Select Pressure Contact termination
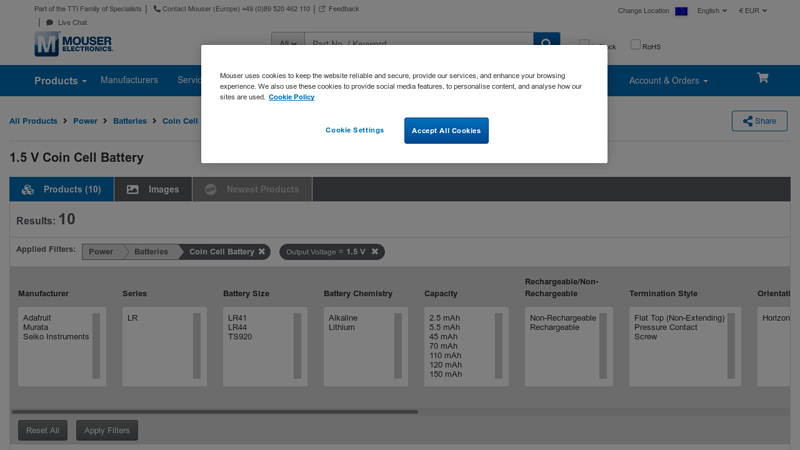 pyautogui.click(x=666, y=327)
